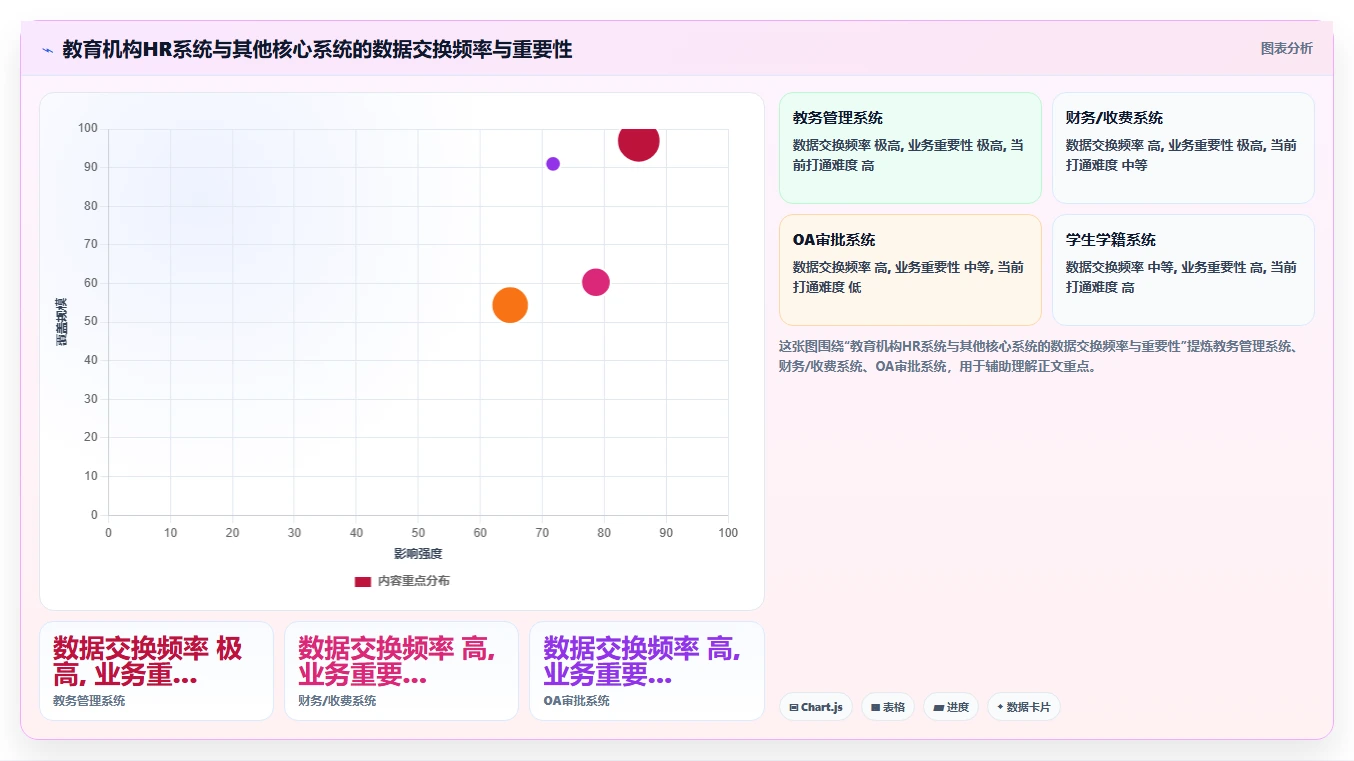The height and width of the screenshot is (761, 1354).
Task: Click the 教务管理系统 card description text
Action: pos(908,155)
